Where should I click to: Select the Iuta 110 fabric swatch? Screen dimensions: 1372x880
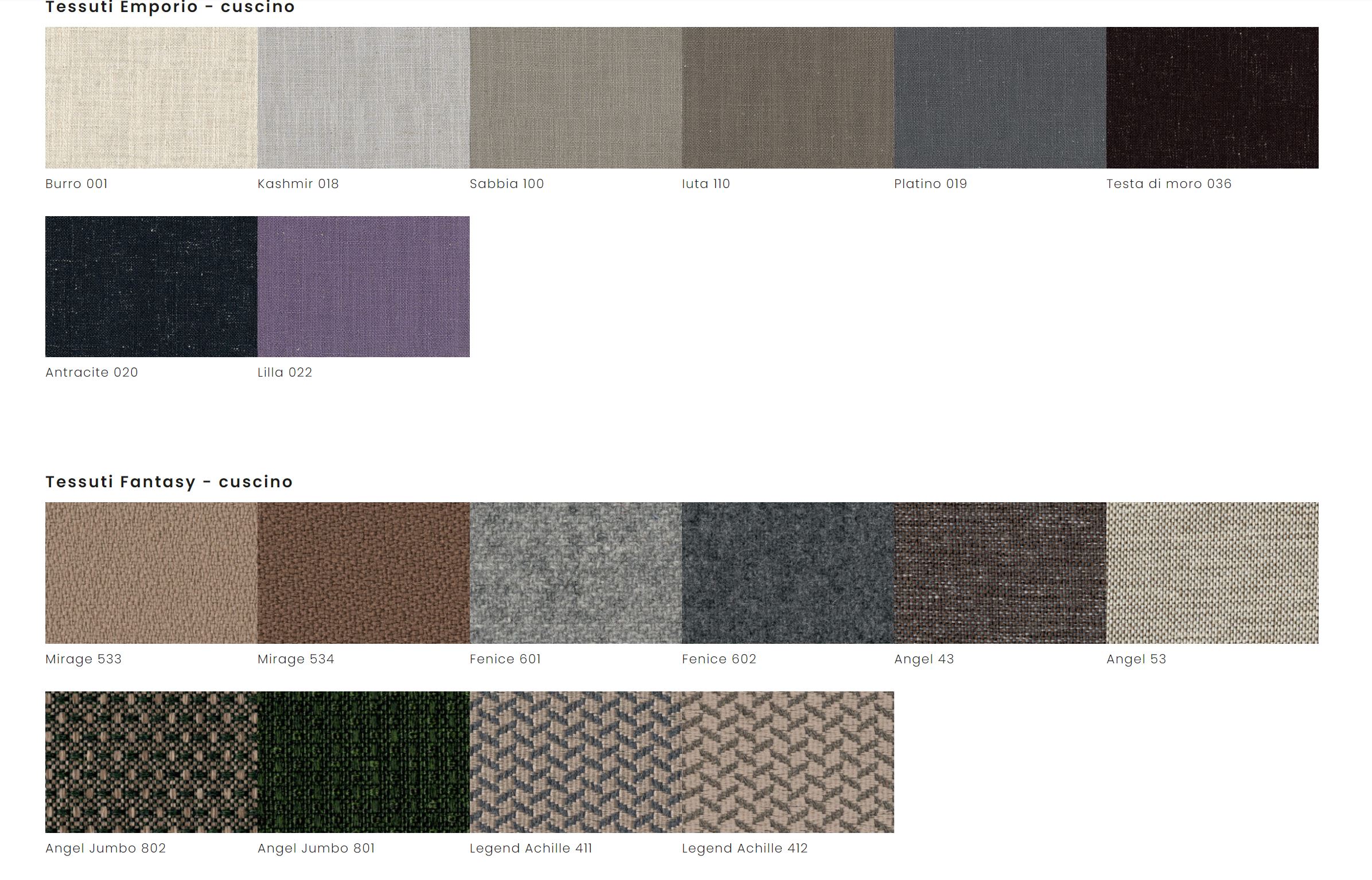[788, 97]
